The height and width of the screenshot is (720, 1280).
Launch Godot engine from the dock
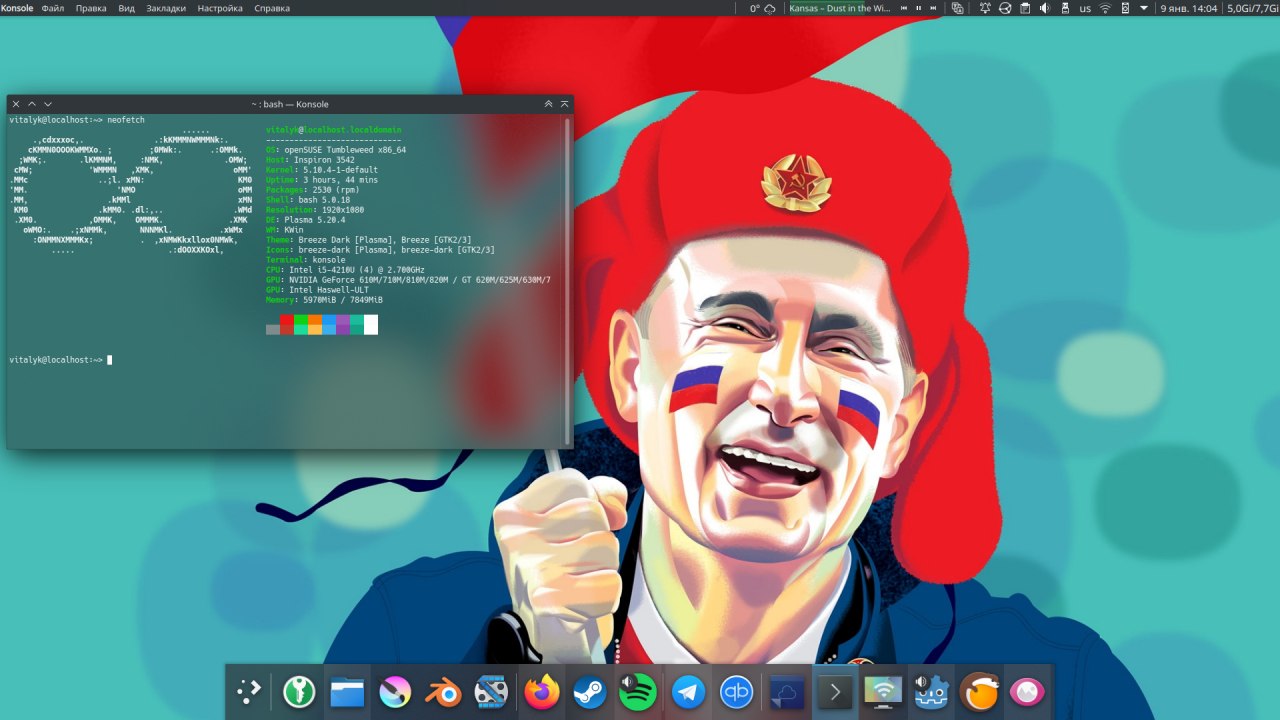(932, 692)
